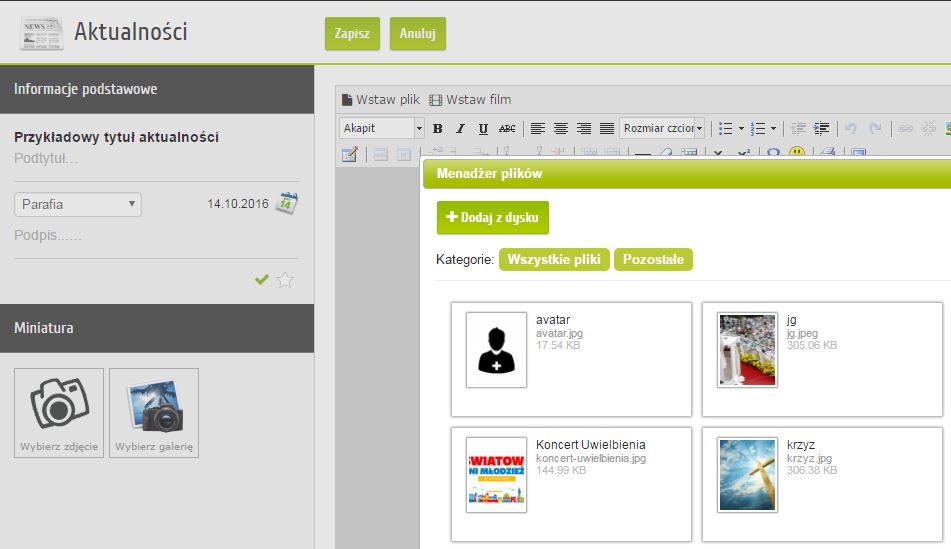The width and height of the screenshot is (951, 549).
Task: Open the calendar date picker icon
Action: [287, 203]
